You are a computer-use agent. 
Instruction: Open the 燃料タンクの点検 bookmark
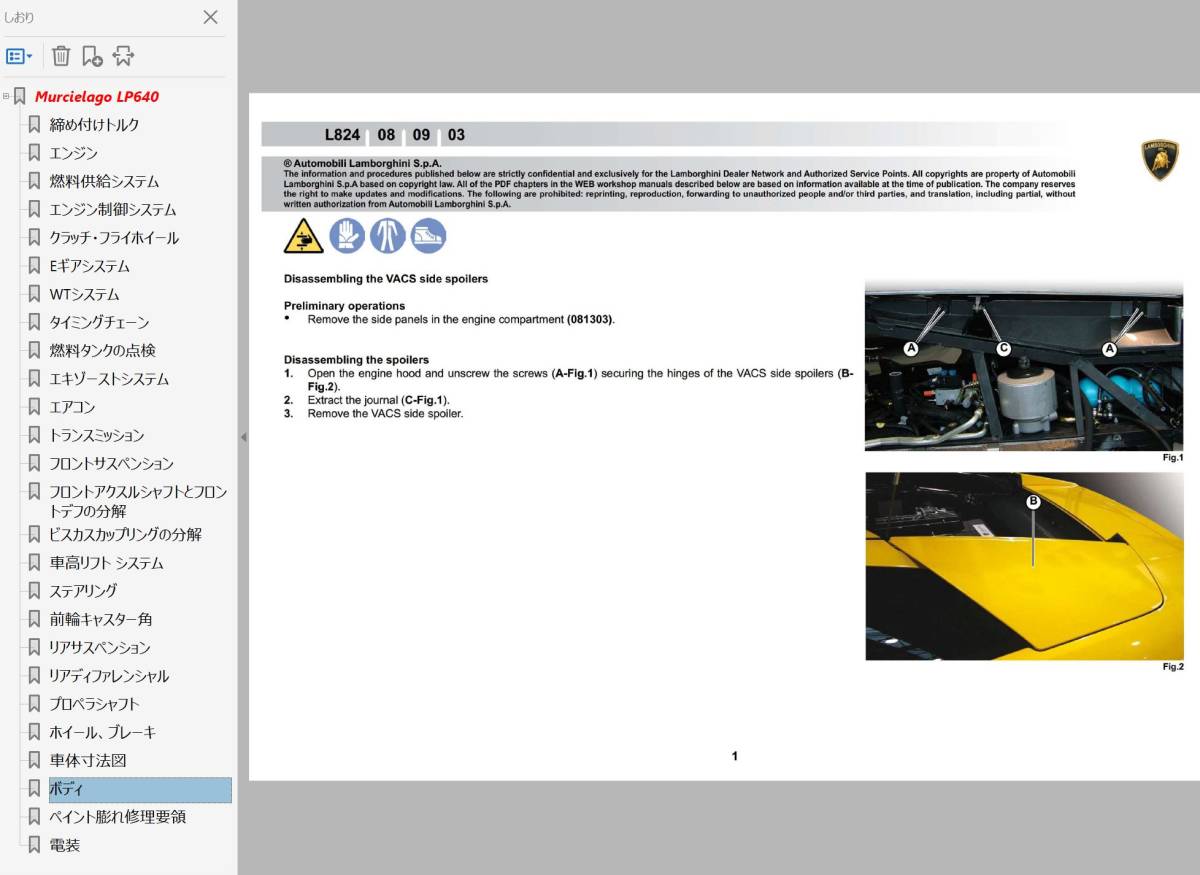[x=102, y=350]
